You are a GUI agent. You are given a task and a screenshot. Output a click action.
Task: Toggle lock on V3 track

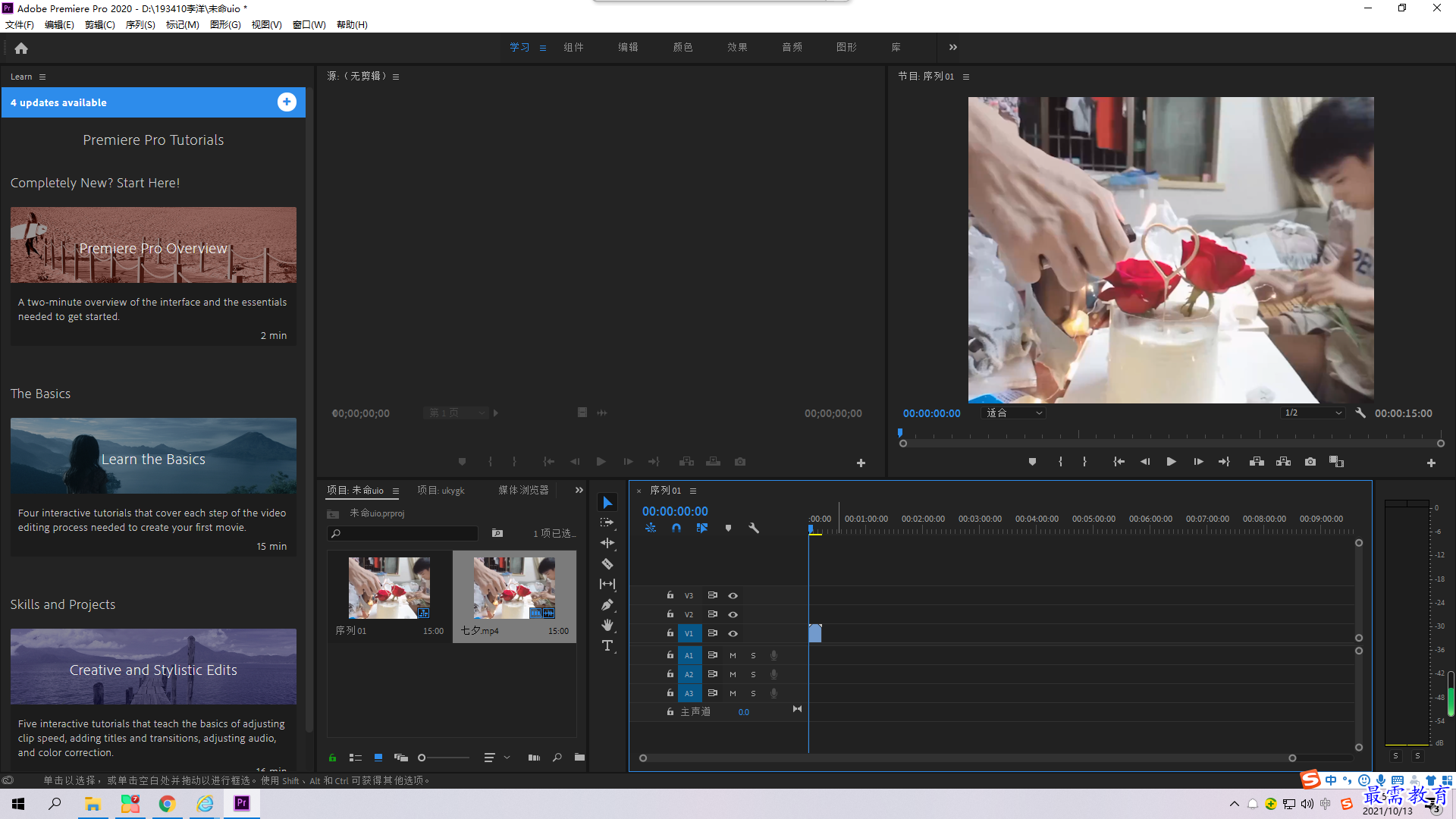pos(670,595)
